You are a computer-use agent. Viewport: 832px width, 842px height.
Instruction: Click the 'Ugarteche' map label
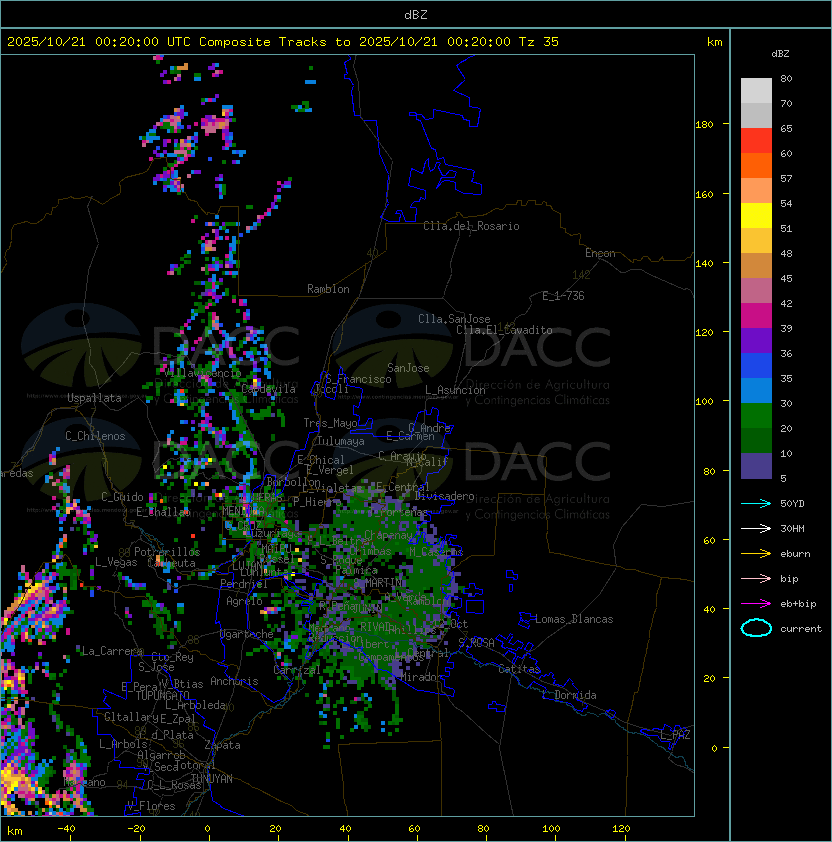(247, 634)
